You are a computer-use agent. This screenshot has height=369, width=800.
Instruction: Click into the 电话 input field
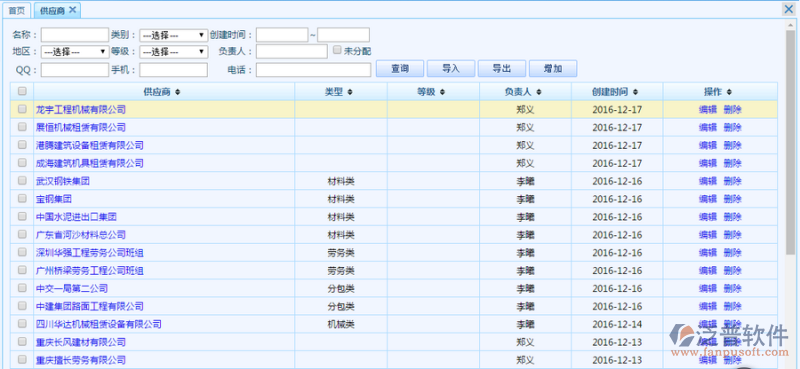(x=313, y=70)
